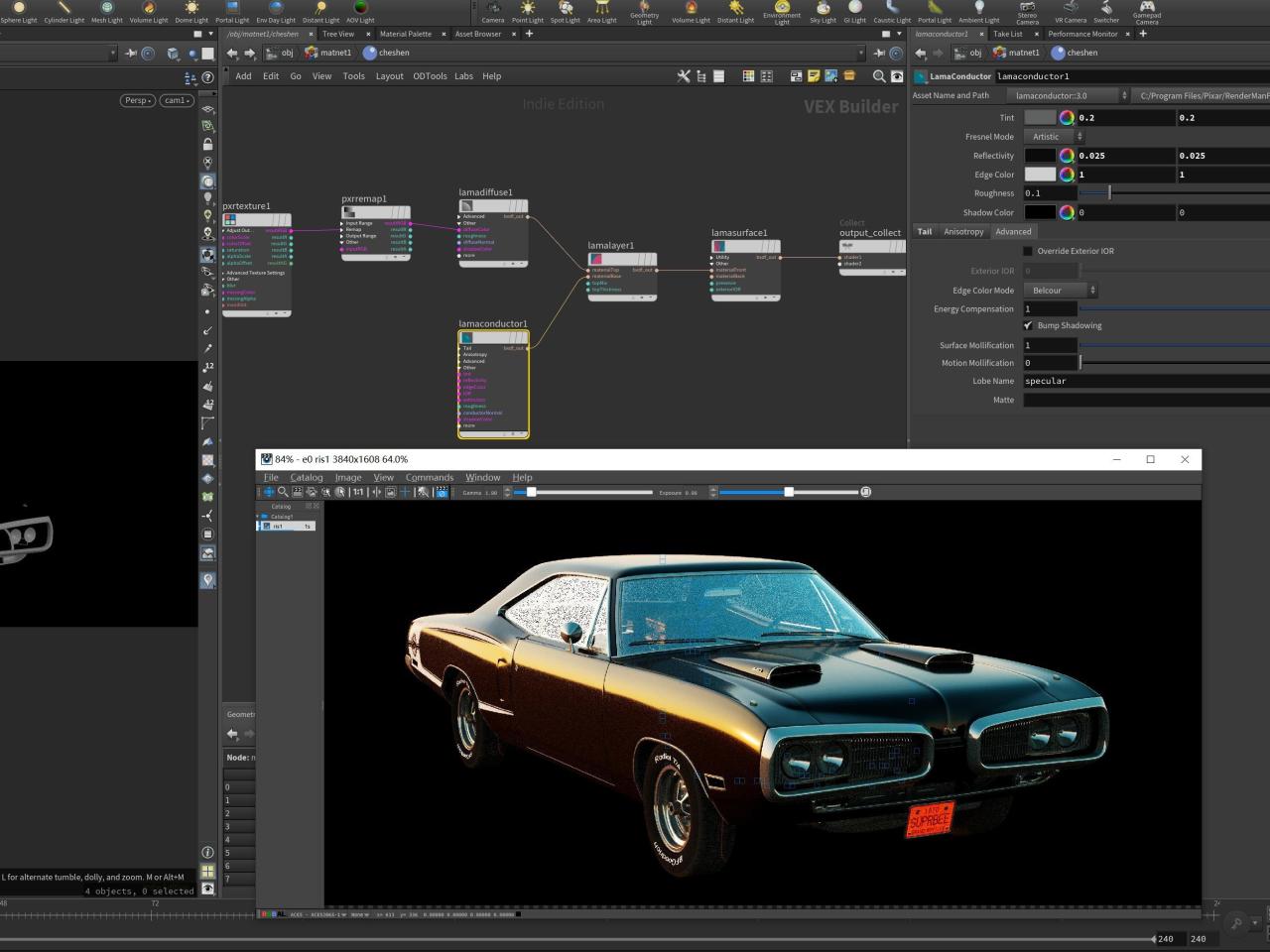Screen dimensions: 1270x952
Task: Select the Point Light shelf icon
Action: pyautogui.click(x=527, y=11)
